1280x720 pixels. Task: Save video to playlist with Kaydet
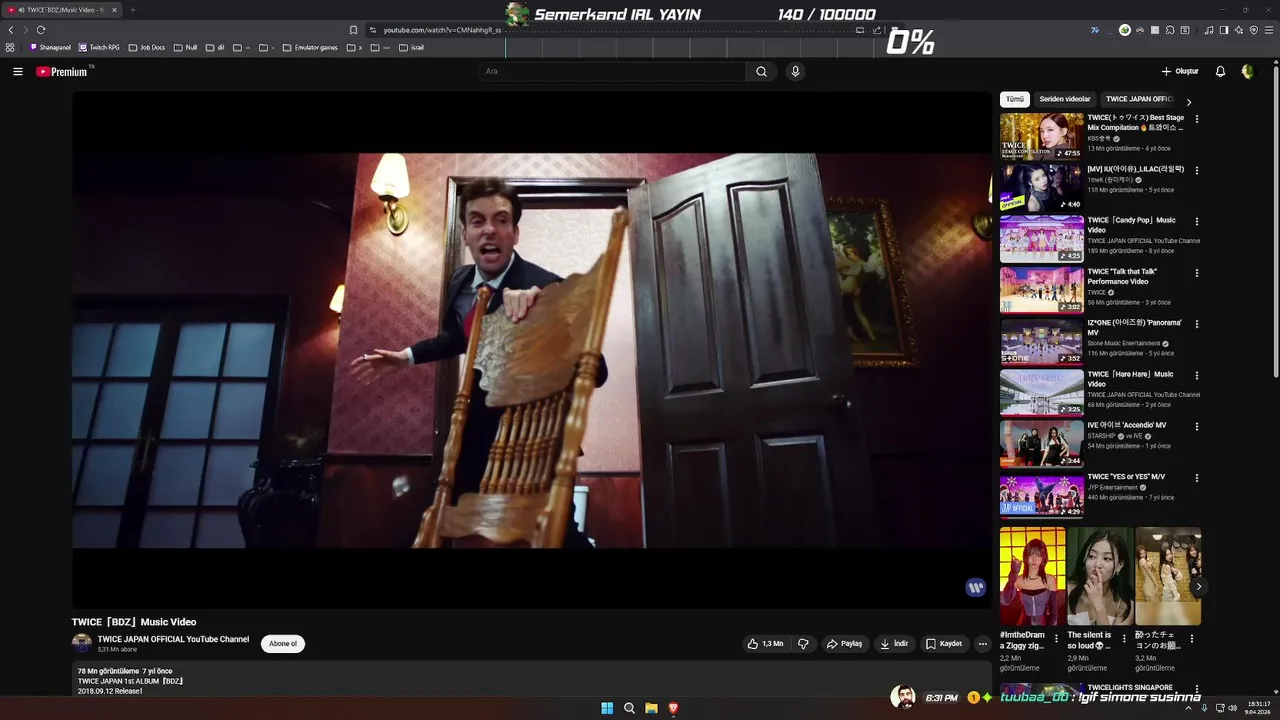click(944, 644)
